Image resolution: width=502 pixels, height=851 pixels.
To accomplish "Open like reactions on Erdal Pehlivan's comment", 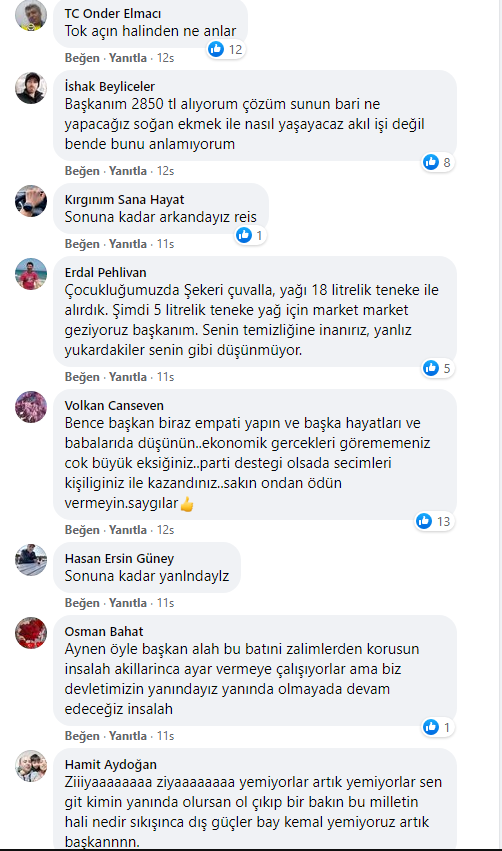I will tap(437, 368).
